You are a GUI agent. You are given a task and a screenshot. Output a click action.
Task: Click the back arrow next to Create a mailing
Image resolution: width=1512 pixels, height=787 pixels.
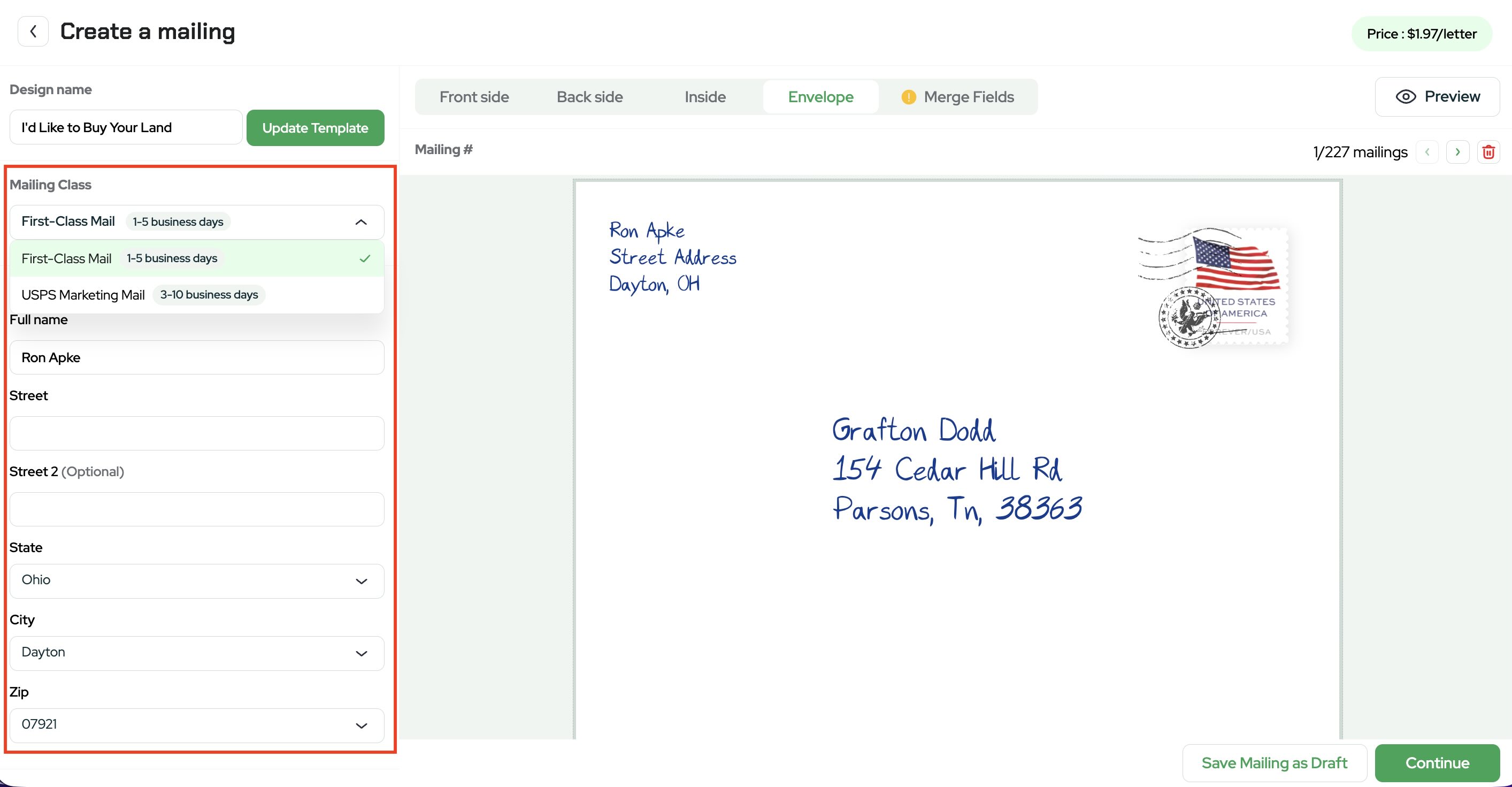click(x=33, y=31)
